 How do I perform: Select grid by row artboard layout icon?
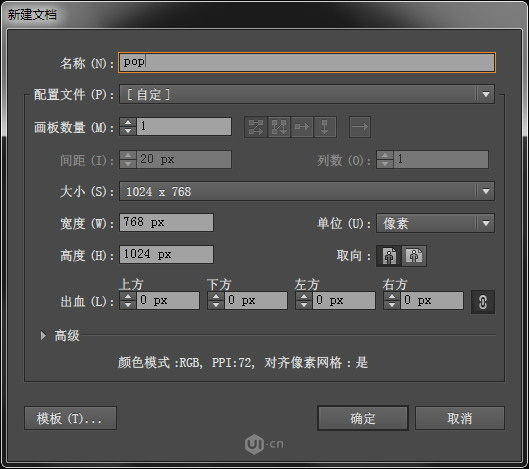click(256, 127)
